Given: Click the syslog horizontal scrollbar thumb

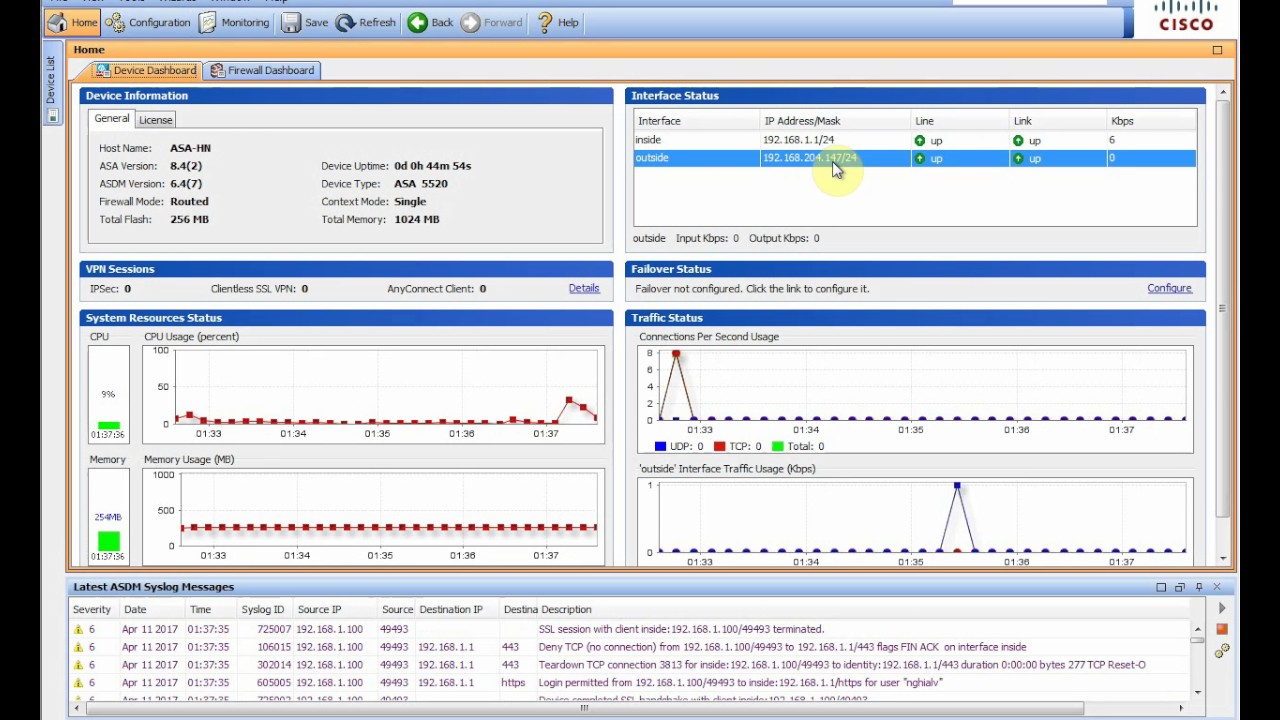Looking at the screenshot, I should point(584,708).
